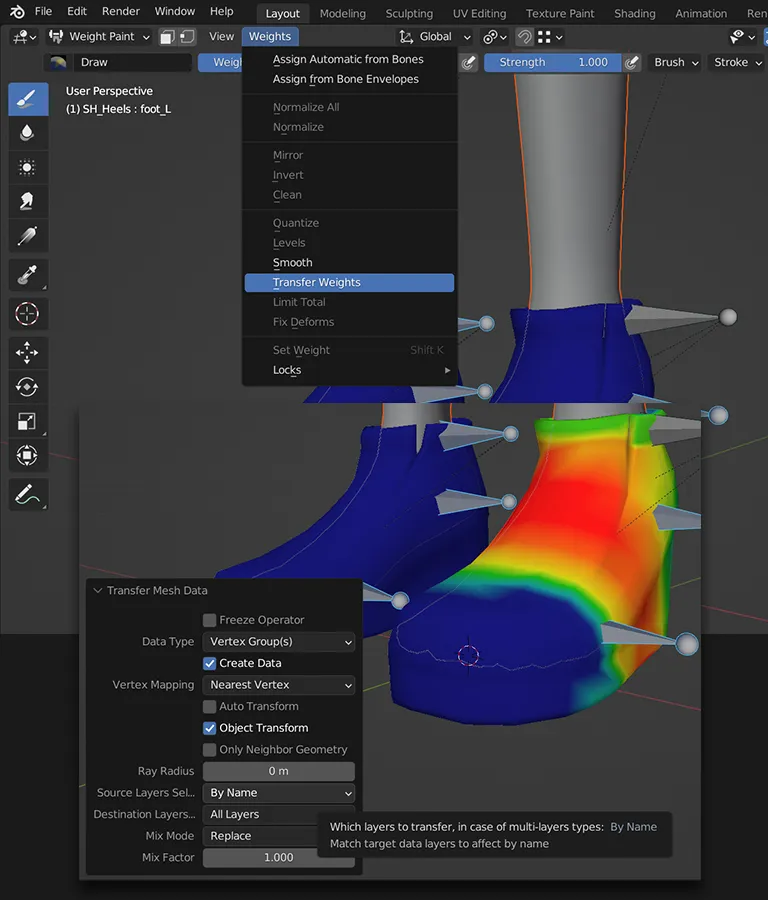Switch to the Animation workspace tab
The height and width of the screenshot is (900, 768).
coord(701,13)
